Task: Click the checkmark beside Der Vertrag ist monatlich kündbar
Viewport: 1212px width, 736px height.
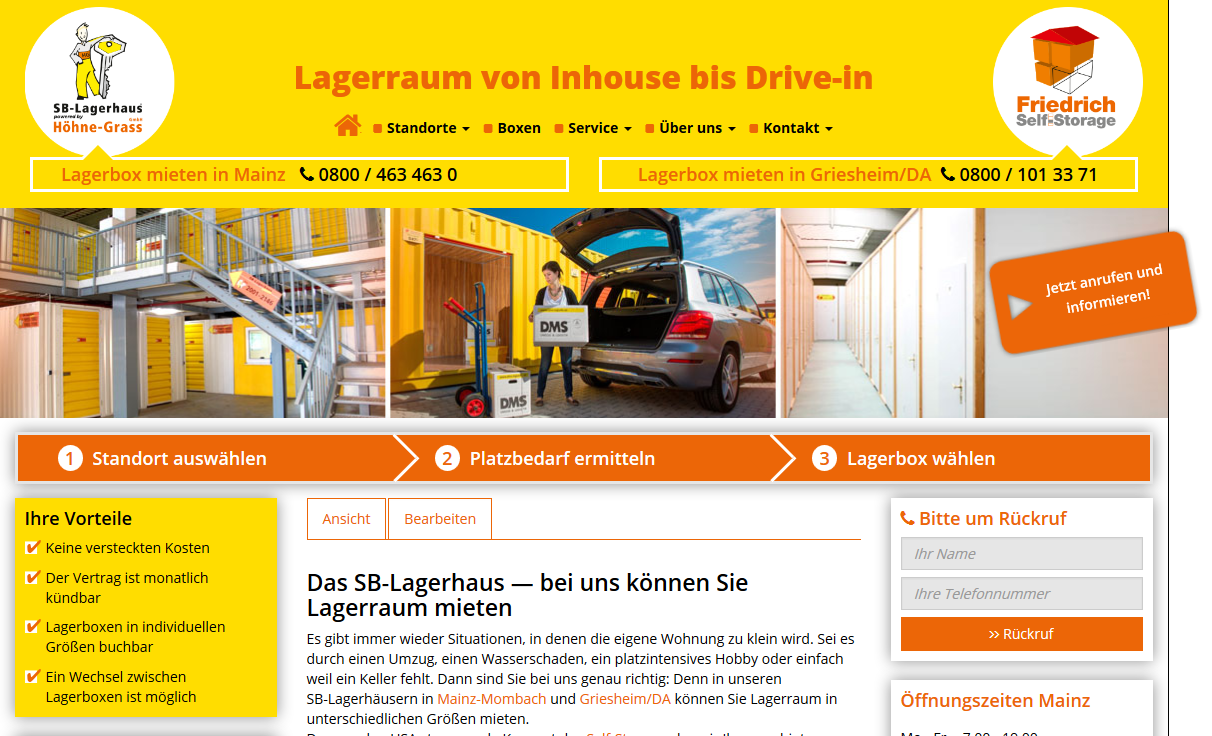Action: [33, 577]
